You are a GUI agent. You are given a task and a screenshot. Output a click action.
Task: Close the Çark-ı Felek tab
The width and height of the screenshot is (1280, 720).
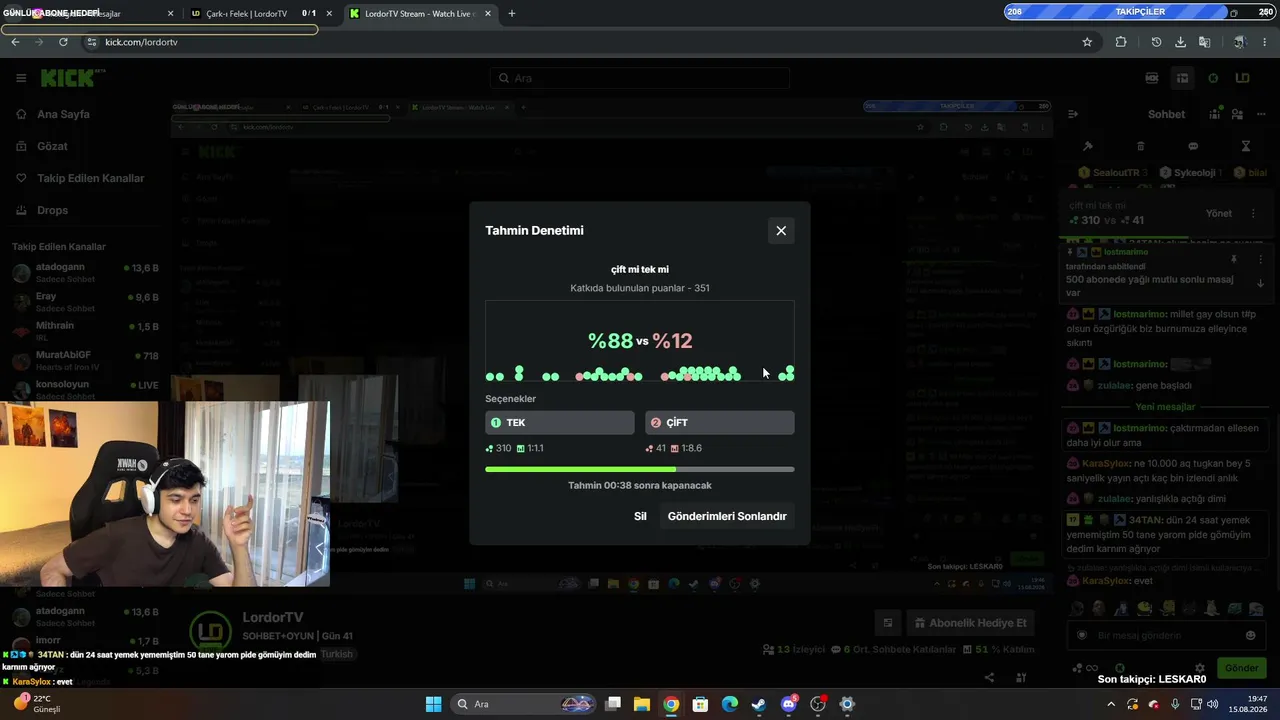tap(329, 14)
